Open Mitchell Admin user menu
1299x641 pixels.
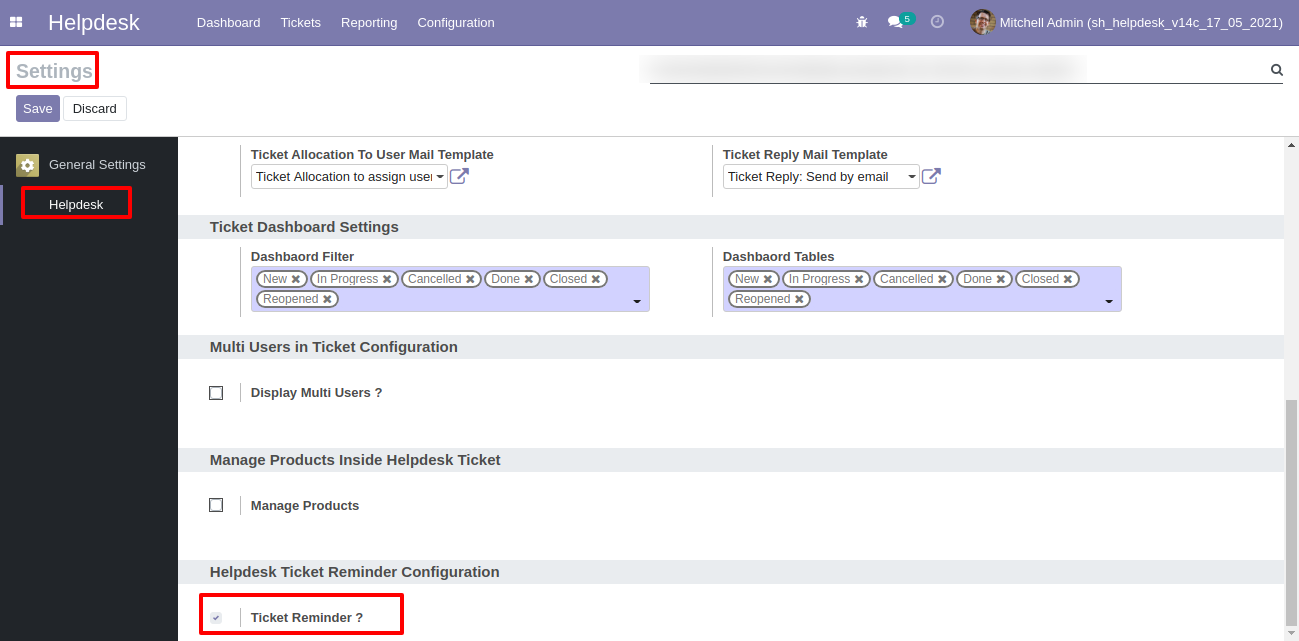click(x=1127, y=22)
